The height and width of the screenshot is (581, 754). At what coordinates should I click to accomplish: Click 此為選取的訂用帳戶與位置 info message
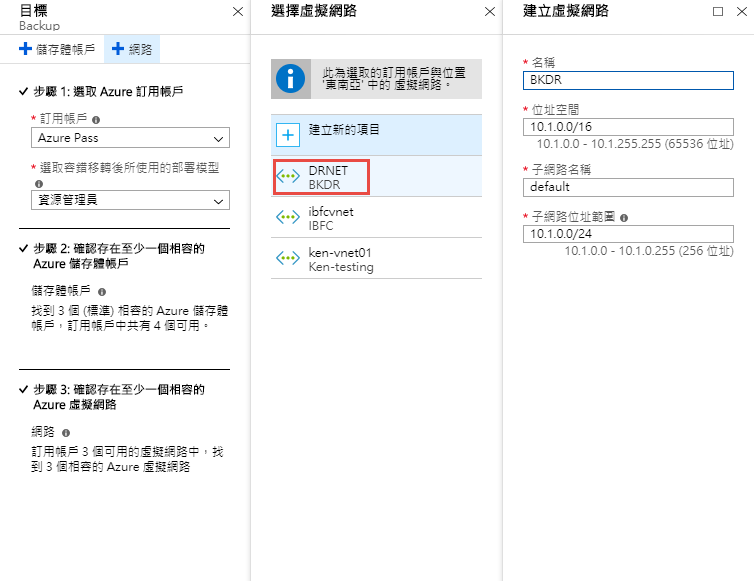[x=394, y=79]
